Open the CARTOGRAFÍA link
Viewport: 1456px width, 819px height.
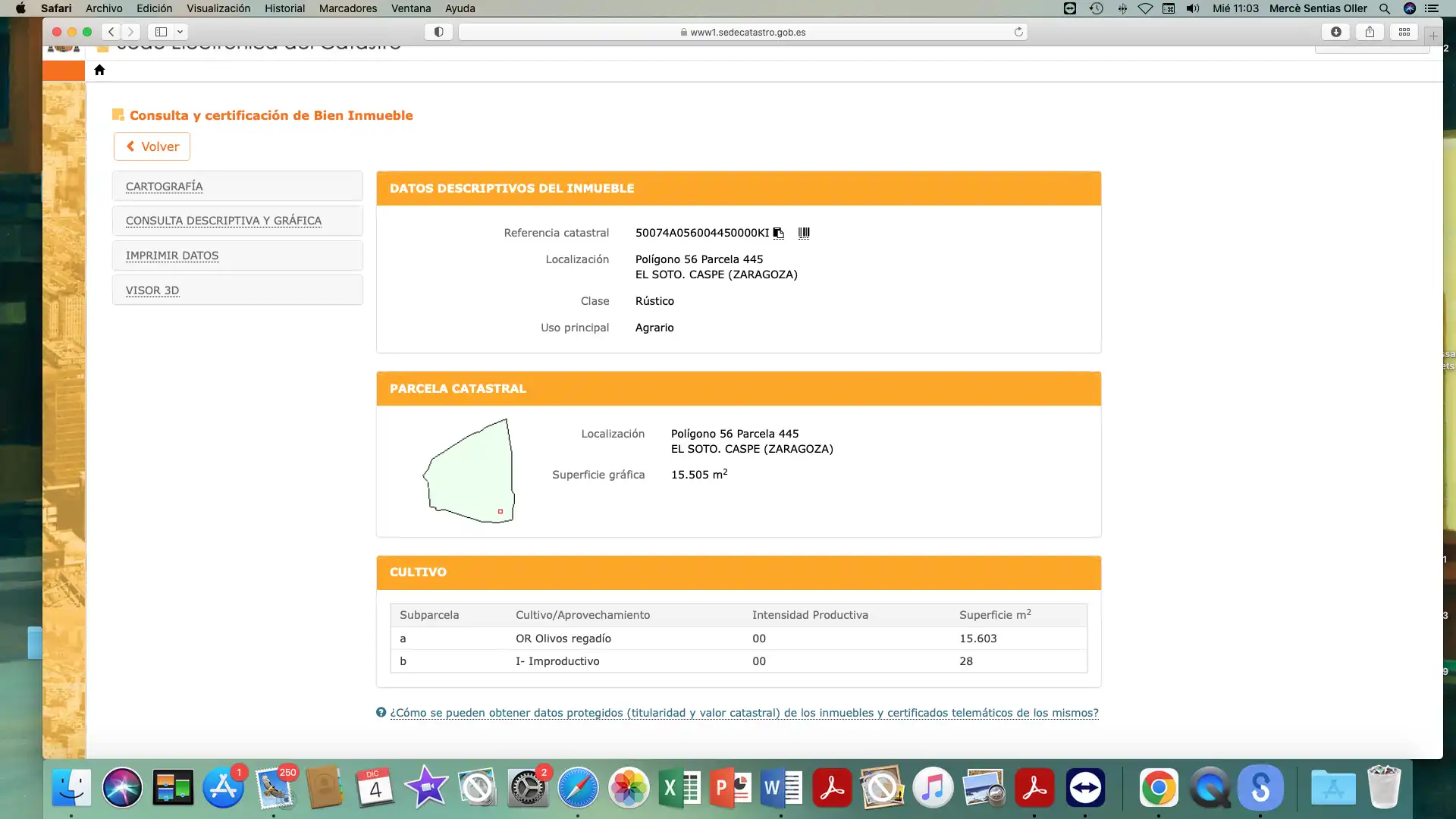(164, 187)
